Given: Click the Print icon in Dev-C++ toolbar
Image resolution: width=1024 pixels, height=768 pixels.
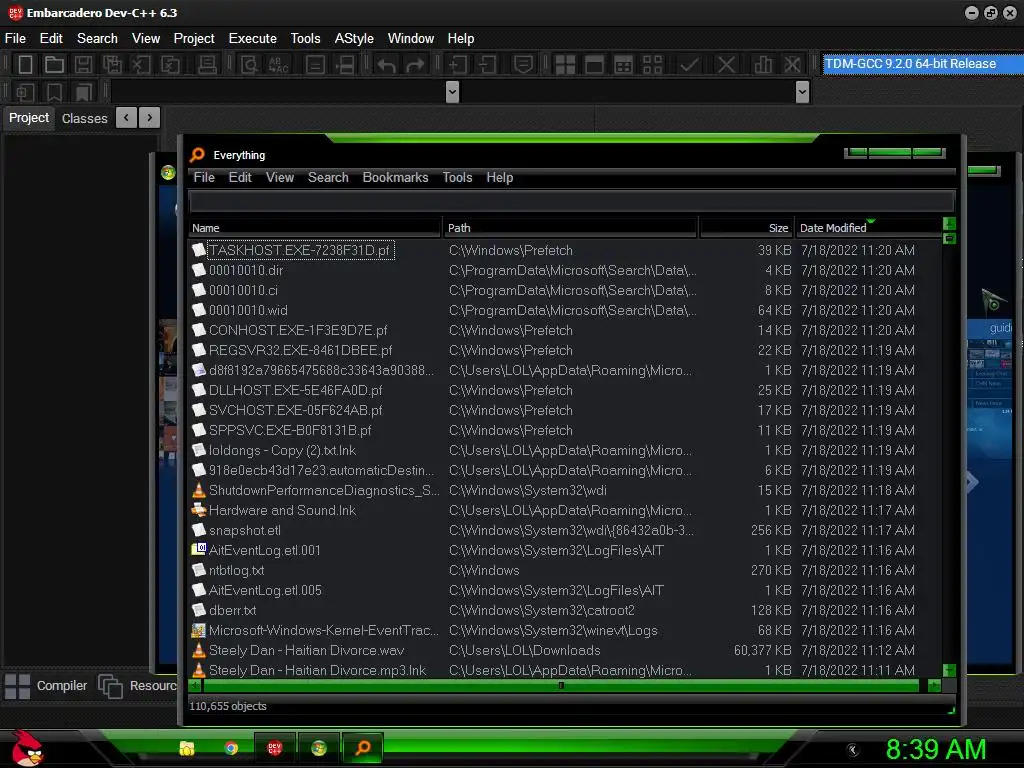Looking at the screenshot, I should pyautogui.click(x=207, y=64).
